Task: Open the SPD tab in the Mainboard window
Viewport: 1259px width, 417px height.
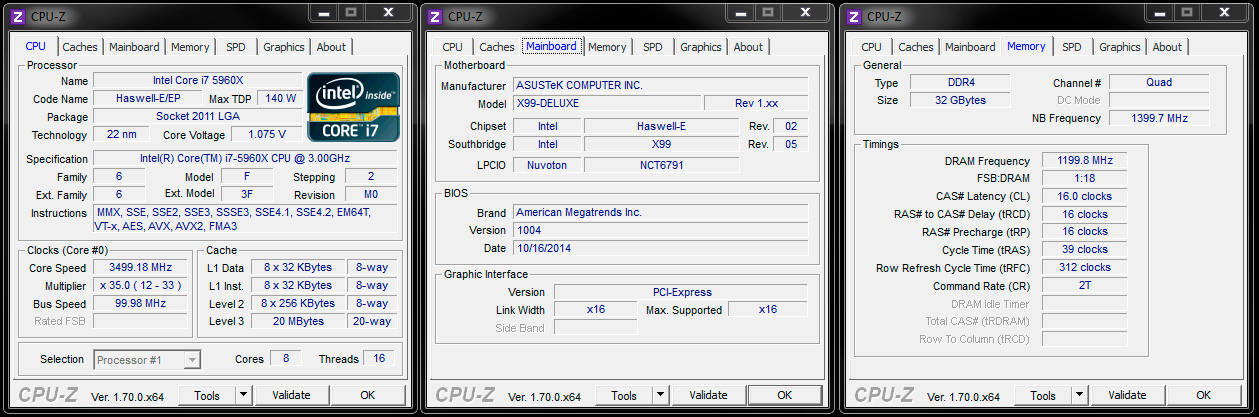Action: (x=653, y=47)
